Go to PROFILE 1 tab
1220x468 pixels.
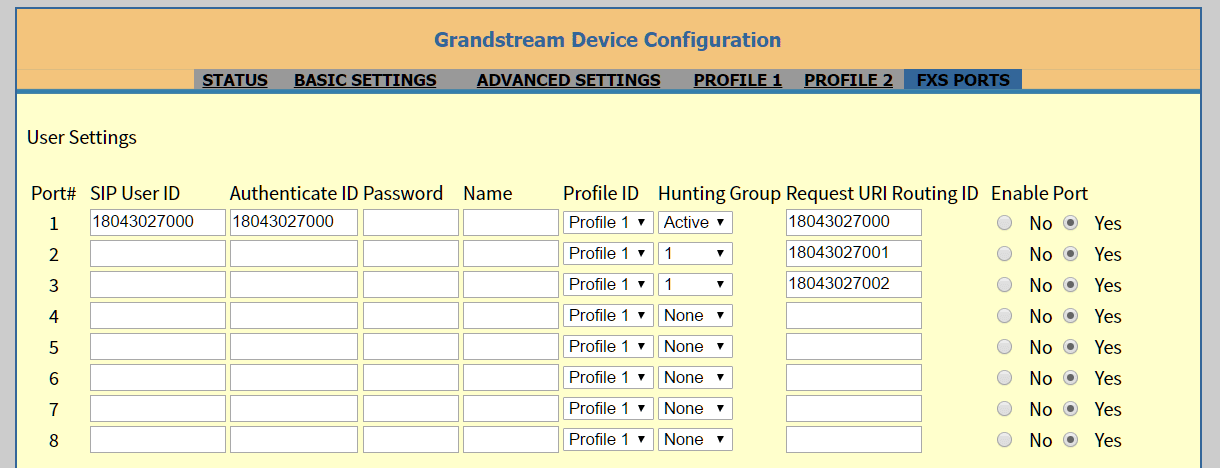[738, 80]
